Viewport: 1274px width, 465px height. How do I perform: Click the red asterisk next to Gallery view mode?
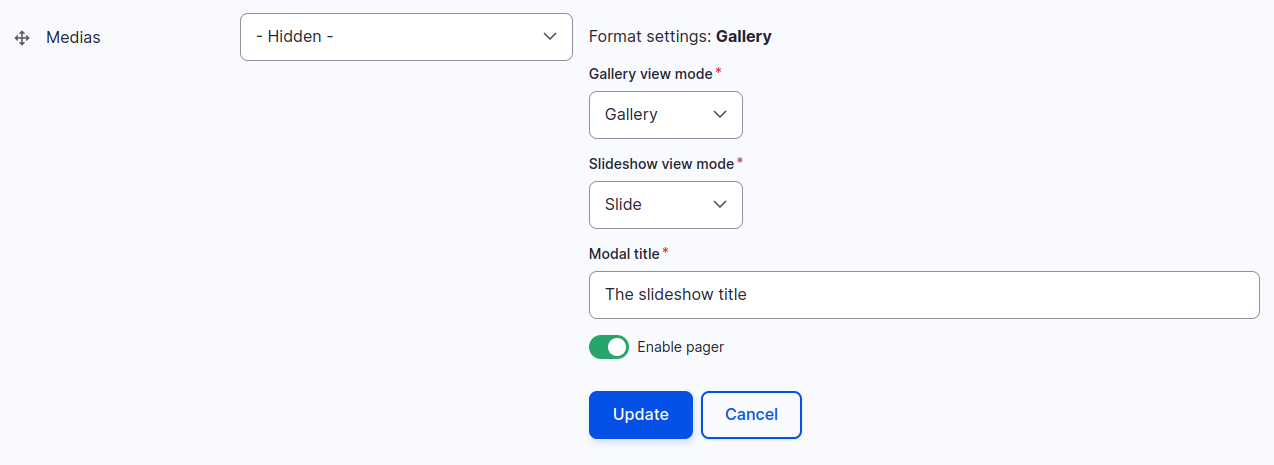click(718, 72)
